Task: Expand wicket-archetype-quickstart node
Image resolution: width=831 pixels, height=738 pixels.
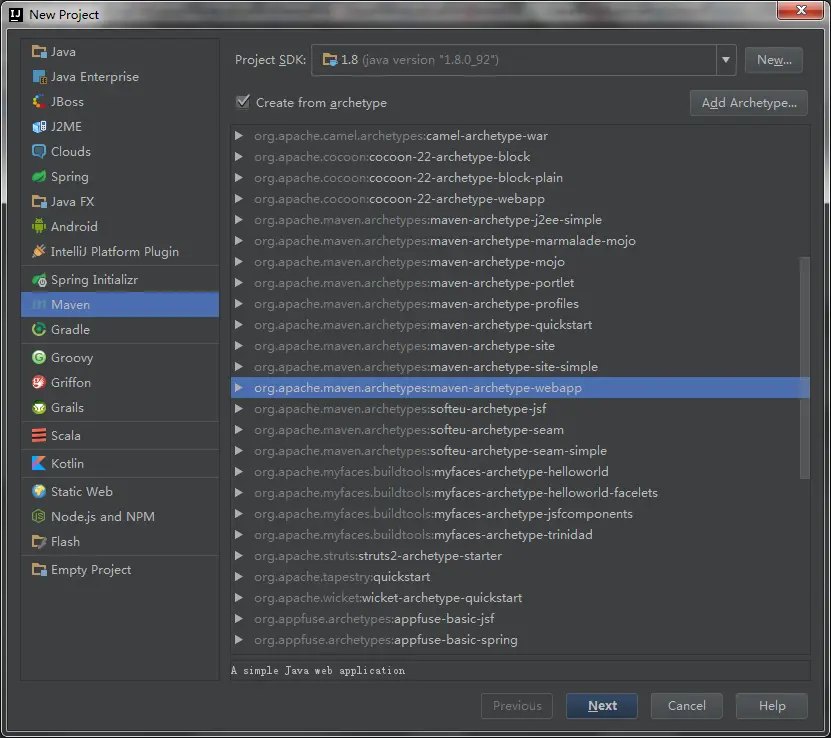Action: pyautogui.click(x=239, y=598)
